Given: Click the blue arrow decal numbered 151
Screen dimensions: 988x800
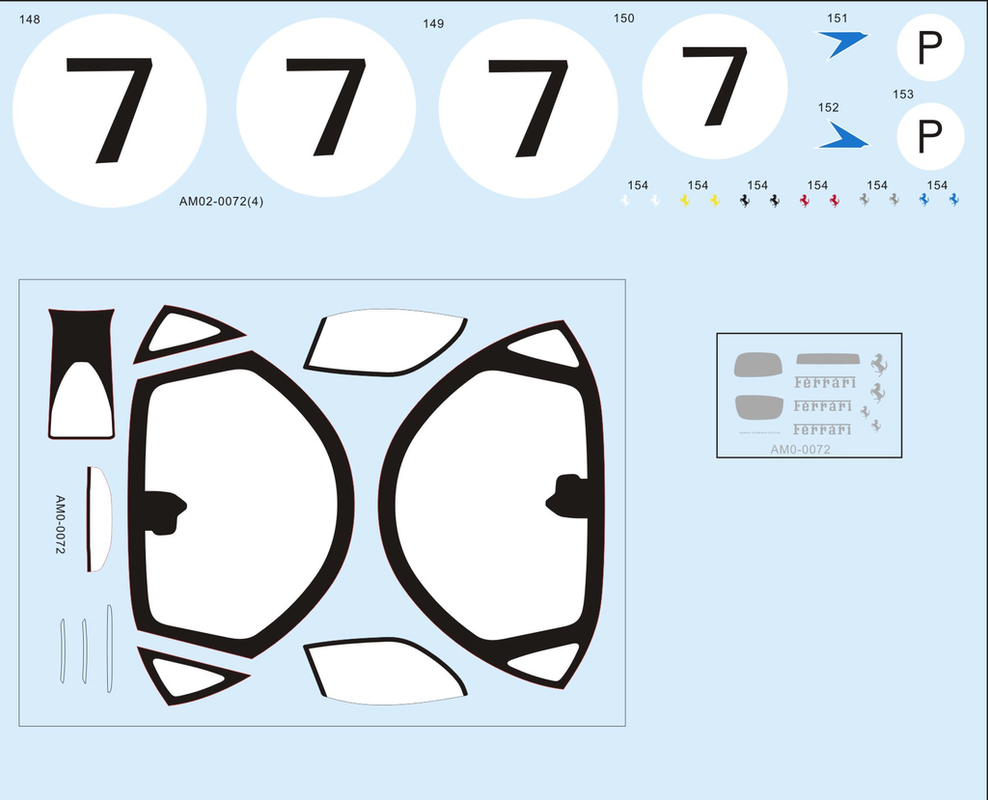Looking at the screenshot, I should click(842, 45).
